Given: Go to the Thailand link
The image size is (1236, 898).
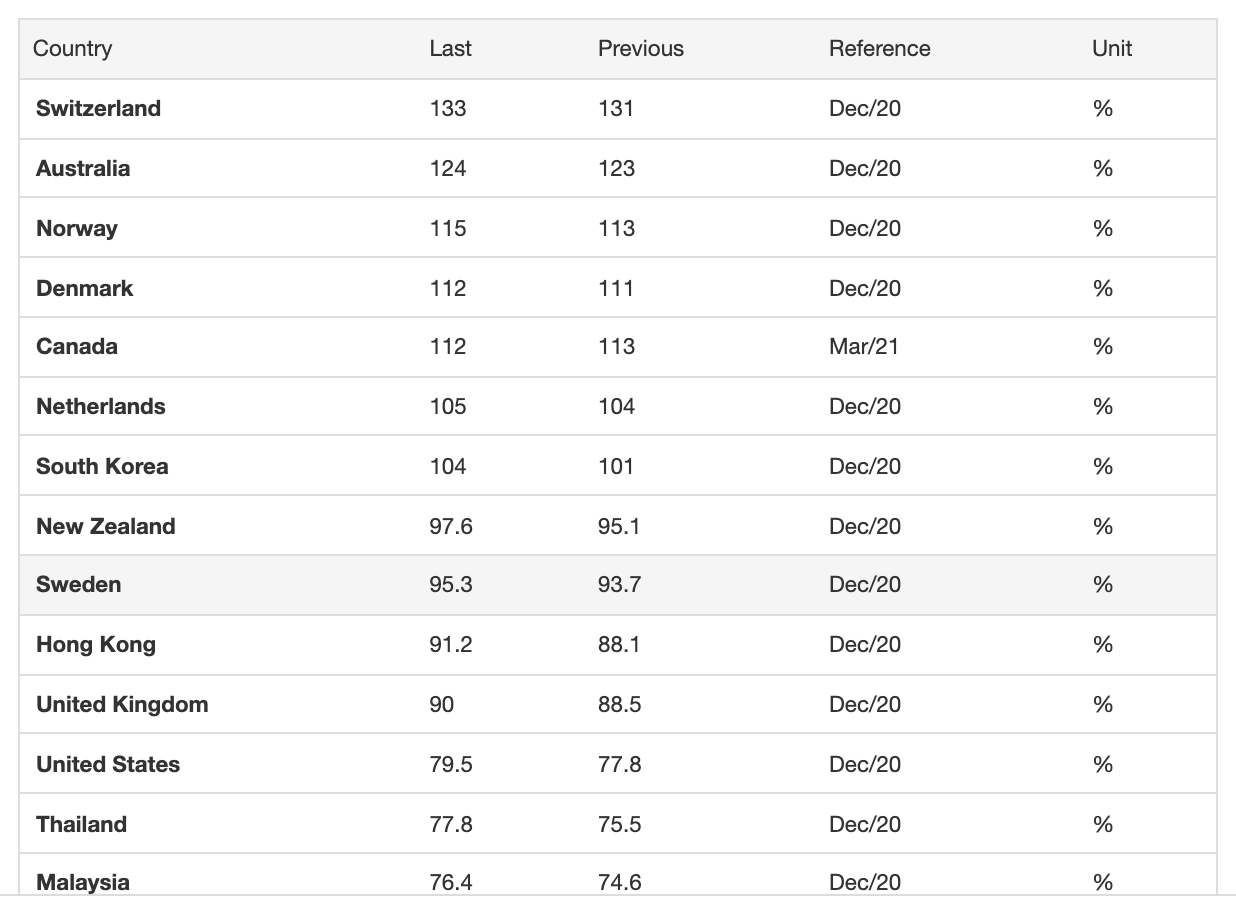Looking at the screenshot, I should tap(81, 825).
